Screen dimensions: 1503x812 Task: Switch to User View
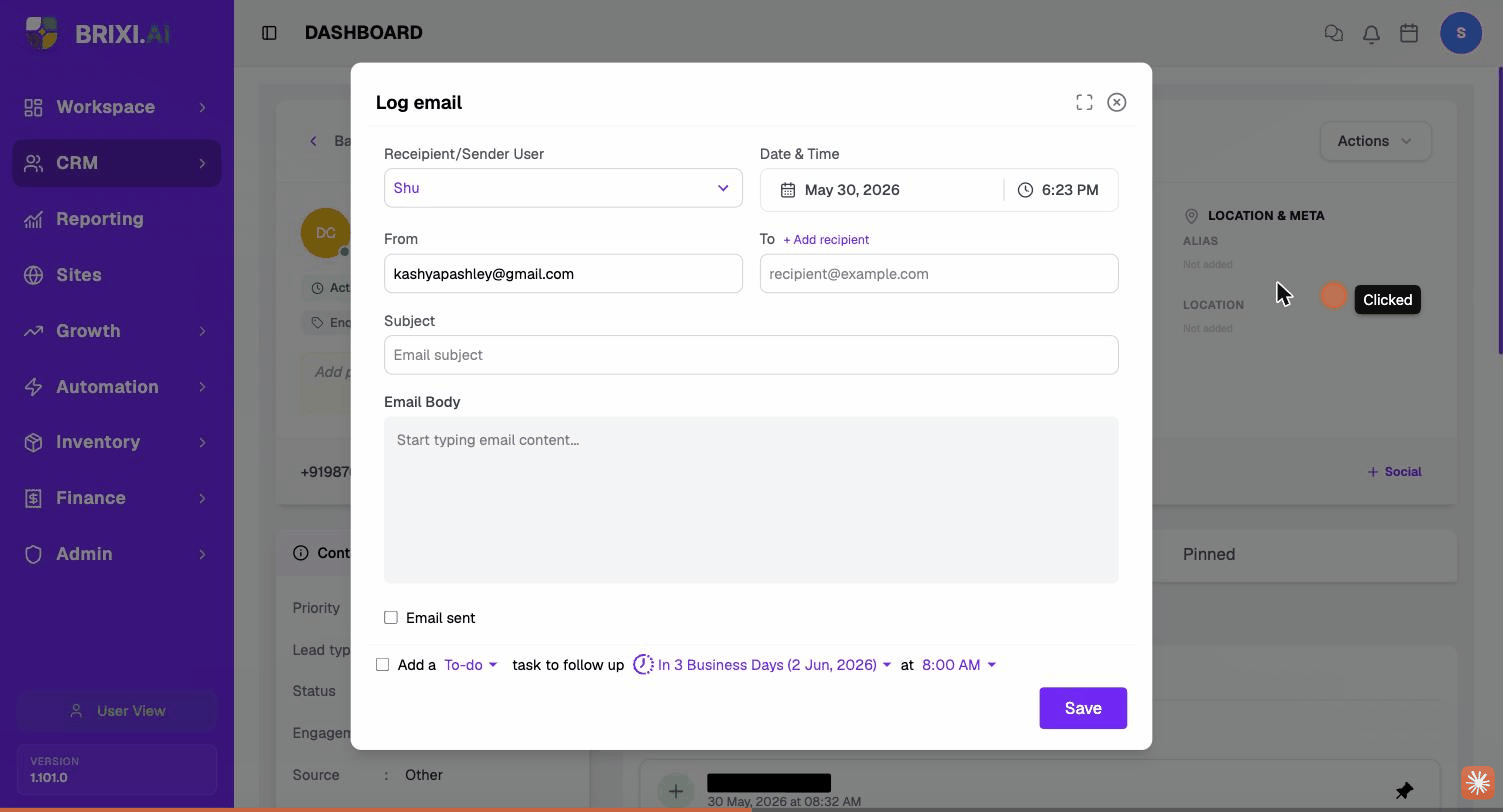pyautogui.click(x=117, y=711)
